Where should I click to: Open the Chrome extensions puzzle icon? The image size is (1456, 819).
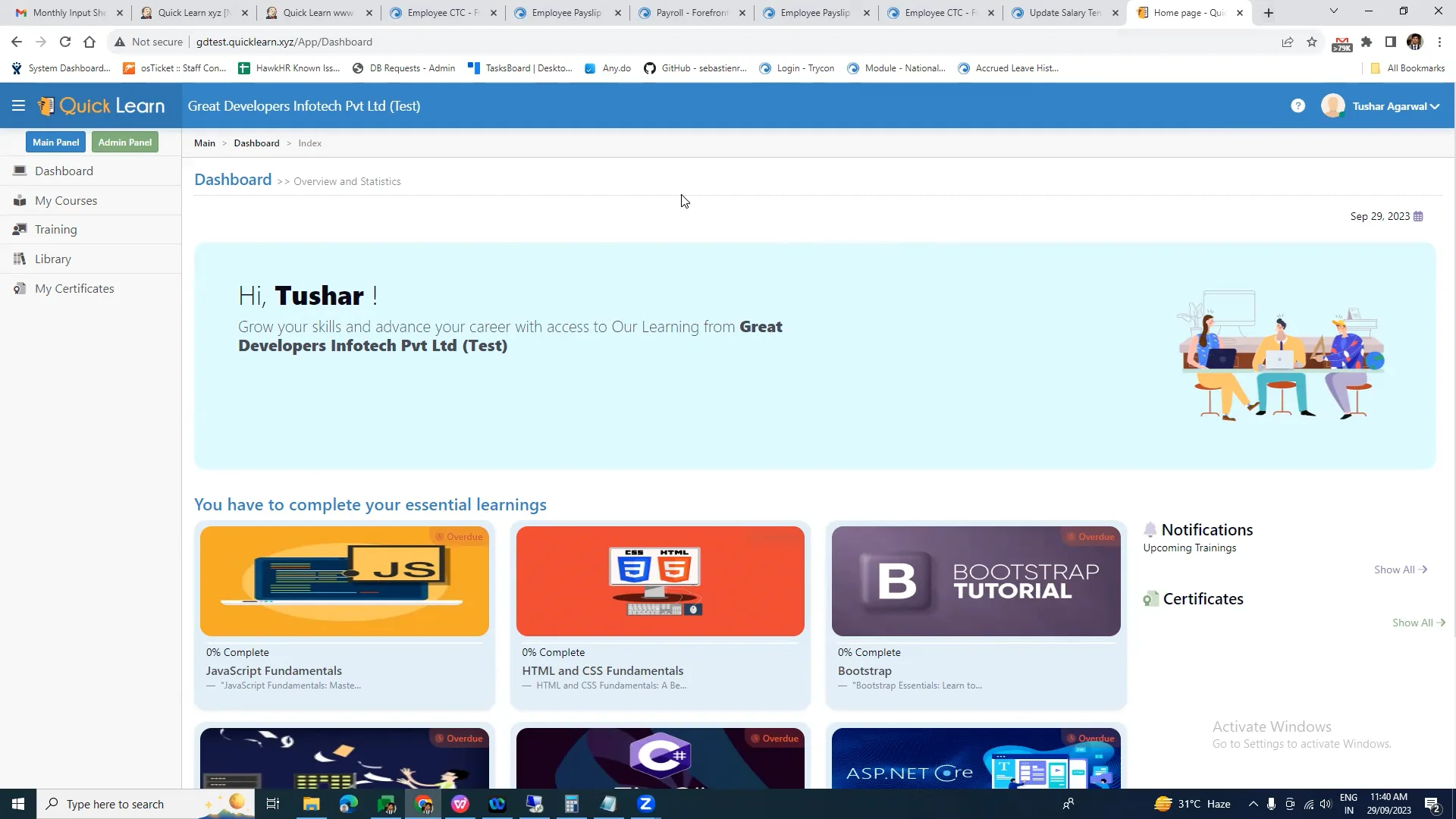pos(1367,42)
